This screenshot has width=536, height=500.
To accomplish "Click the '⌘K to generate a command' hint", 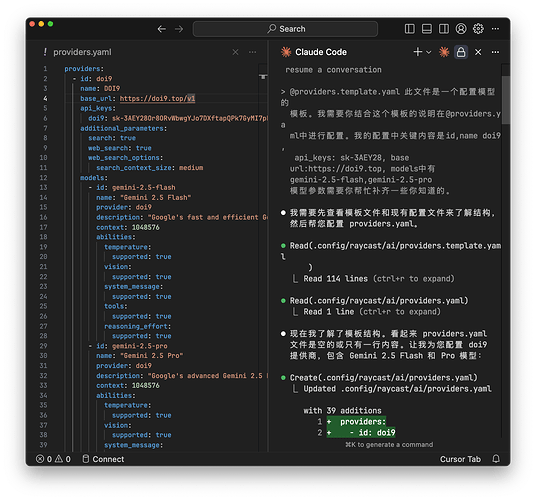I will pyautogui.click(x=389, y=445).
